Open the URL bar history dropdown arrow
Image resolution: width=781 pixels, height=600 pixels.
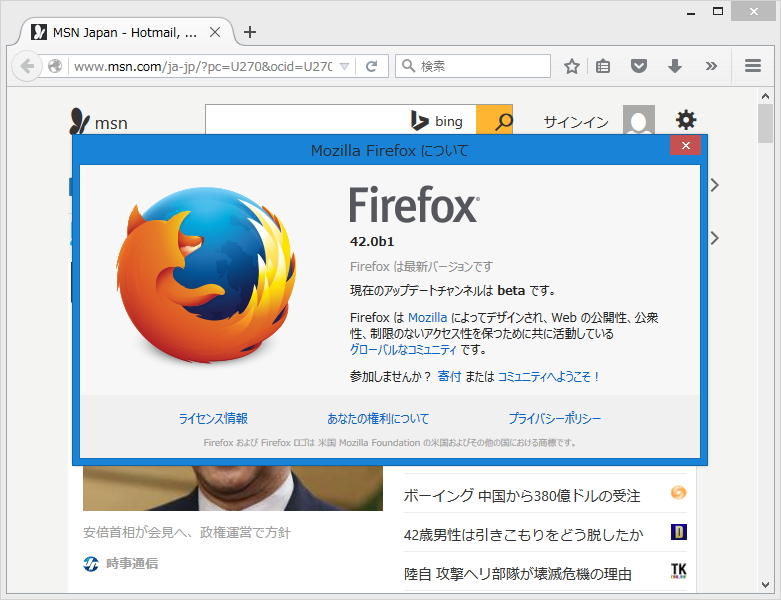coord(344,66)
